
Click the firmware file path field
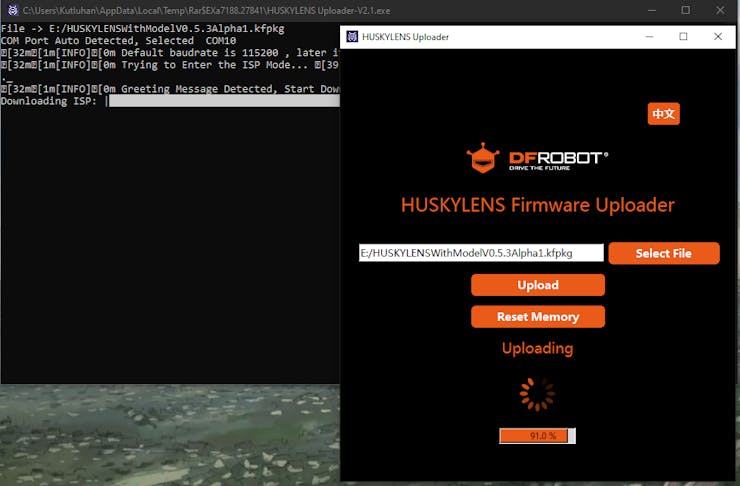pos(481,253)
